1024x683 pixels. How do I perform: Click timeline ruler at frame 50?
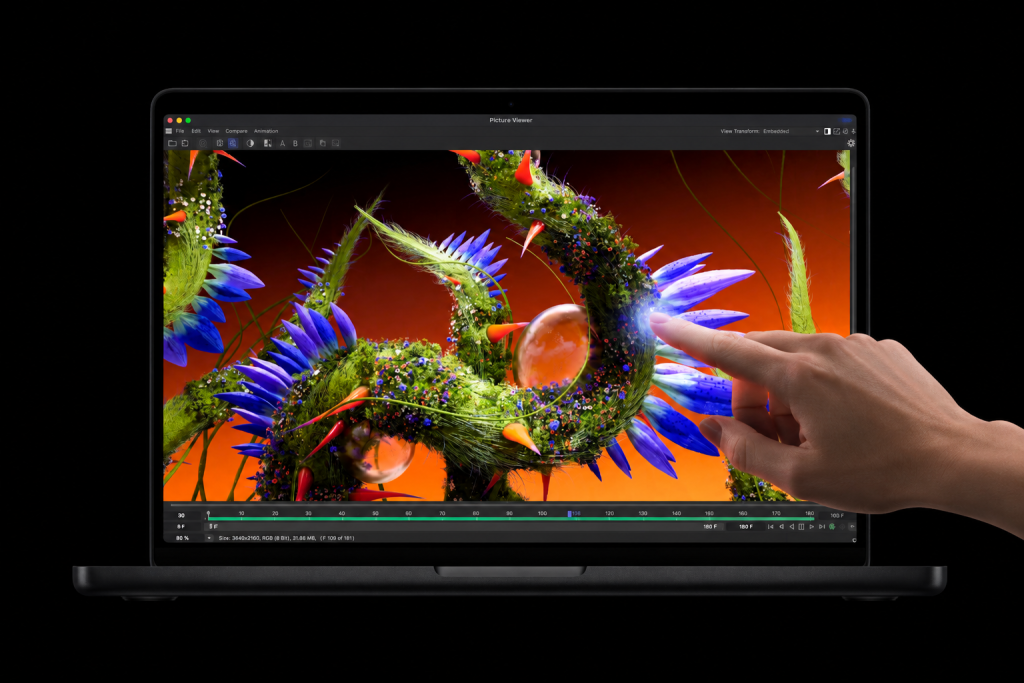(375, 513)
